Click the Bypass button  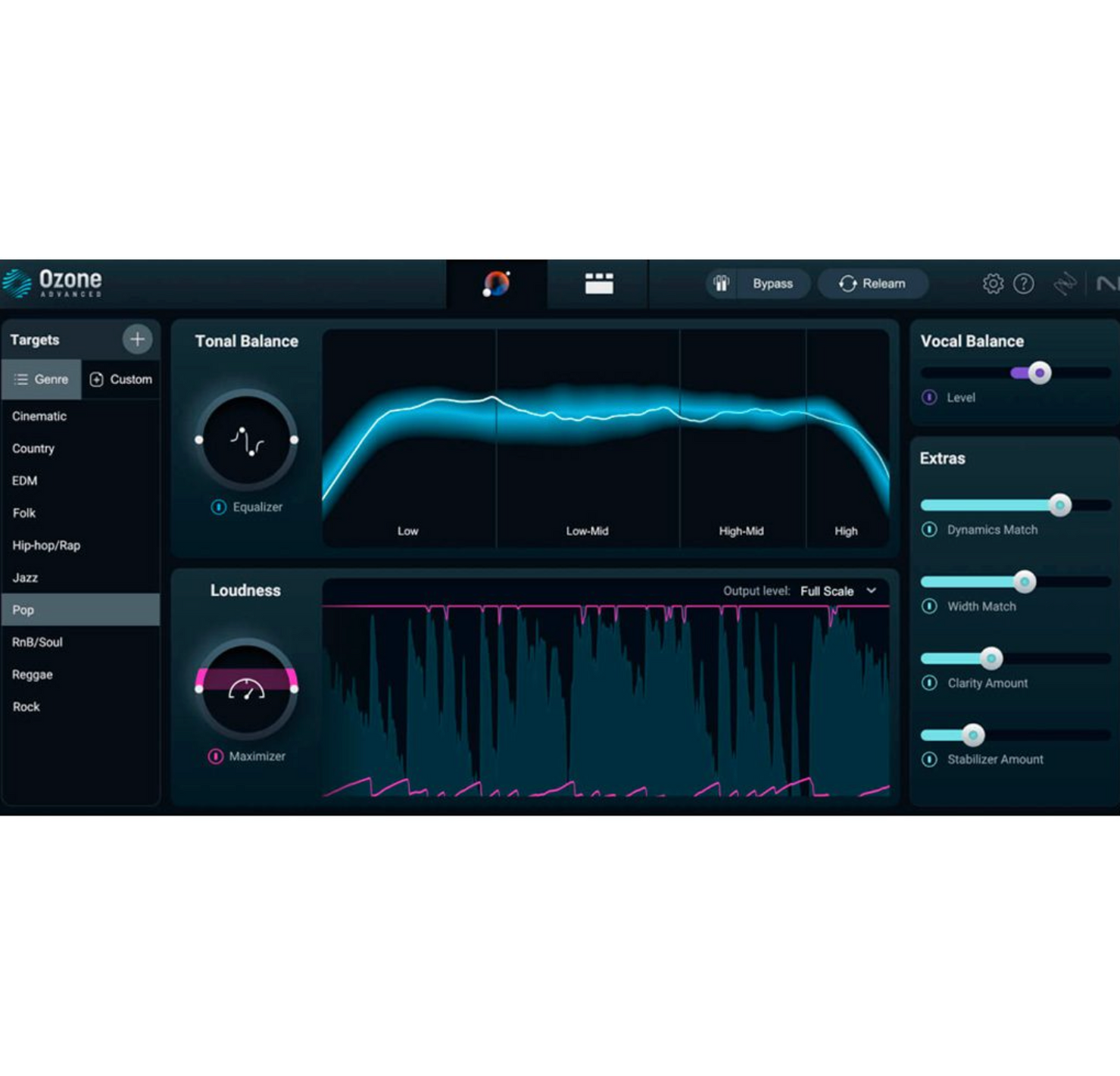[772, 283]
